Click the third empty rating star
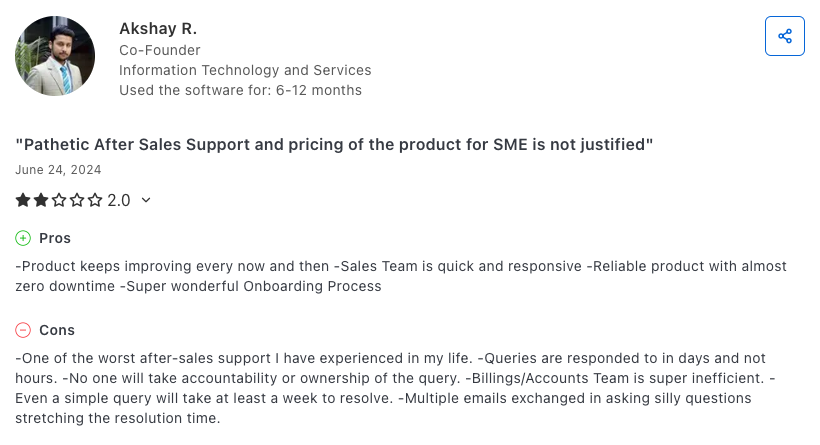This screenshot has width=820, height=445. click(x=59, y=200)
